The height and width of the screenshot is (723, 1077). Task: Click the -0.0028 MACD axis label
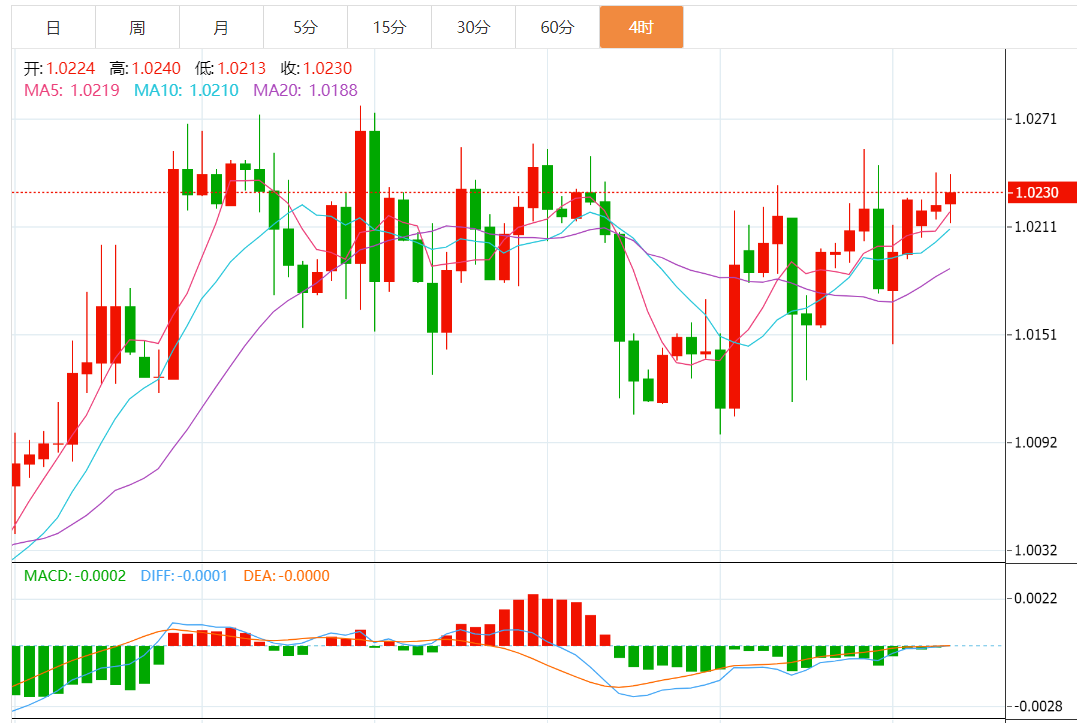(1039, 706)
